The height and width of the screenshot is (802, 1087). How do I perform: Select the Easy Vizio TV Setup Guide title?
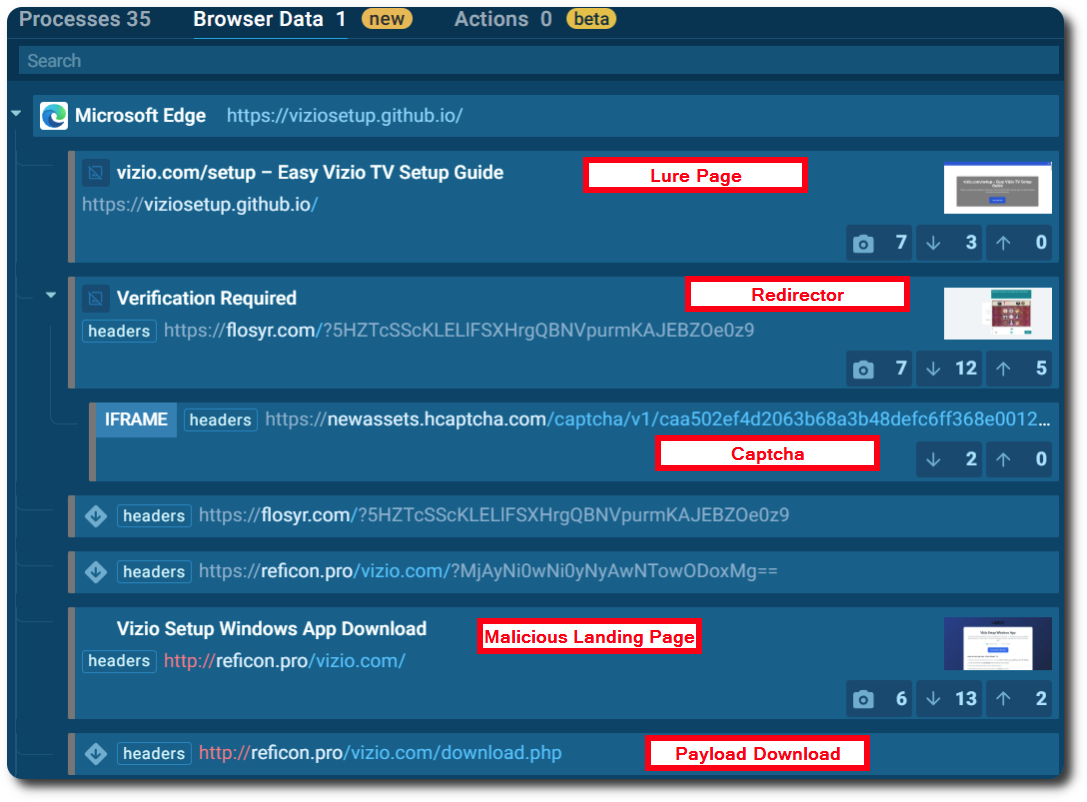coord(310,173)
